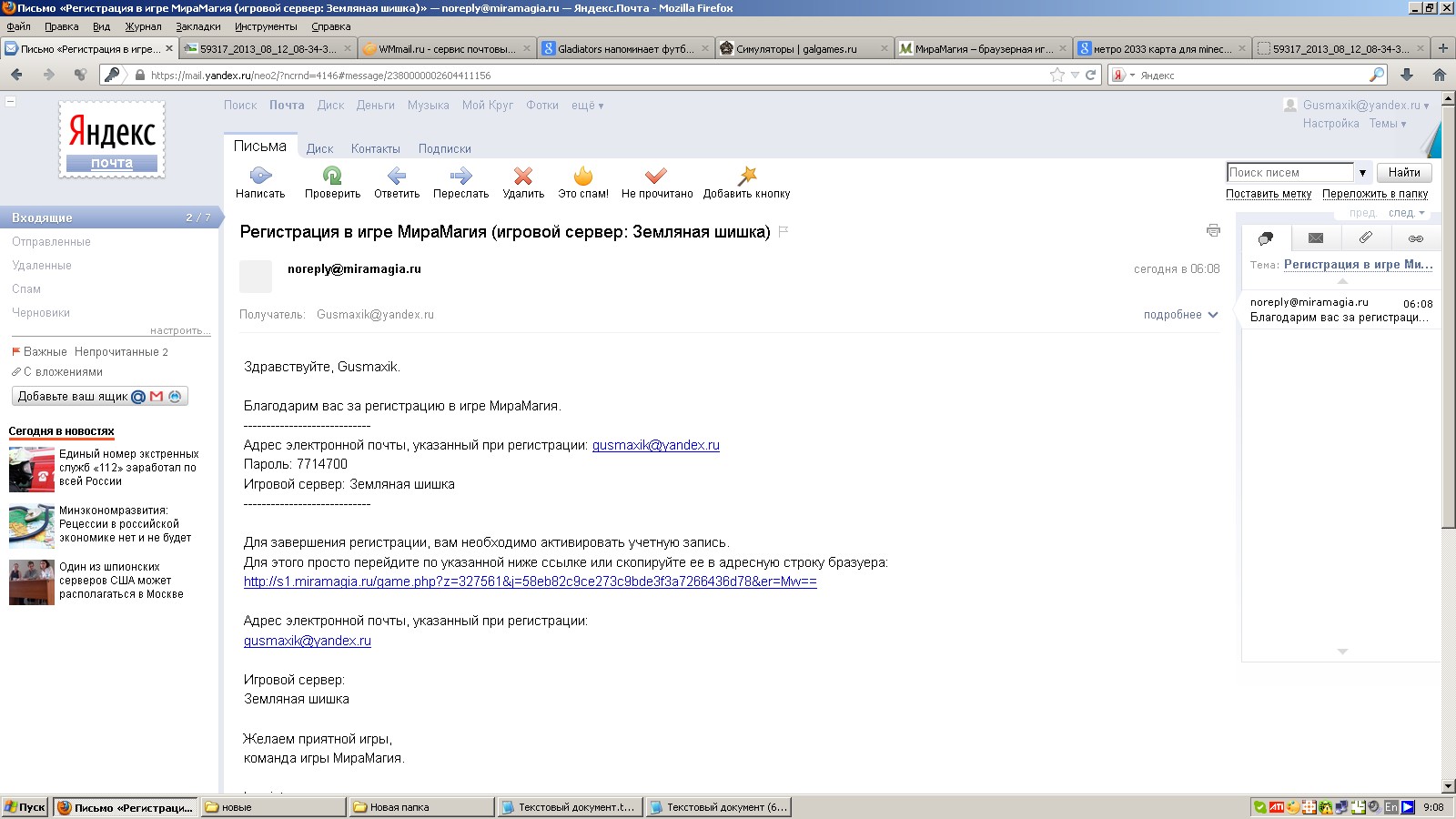Mark message with Это спам flame icon
This screenshot has width=1456, height=819.
tap(583, 176)
